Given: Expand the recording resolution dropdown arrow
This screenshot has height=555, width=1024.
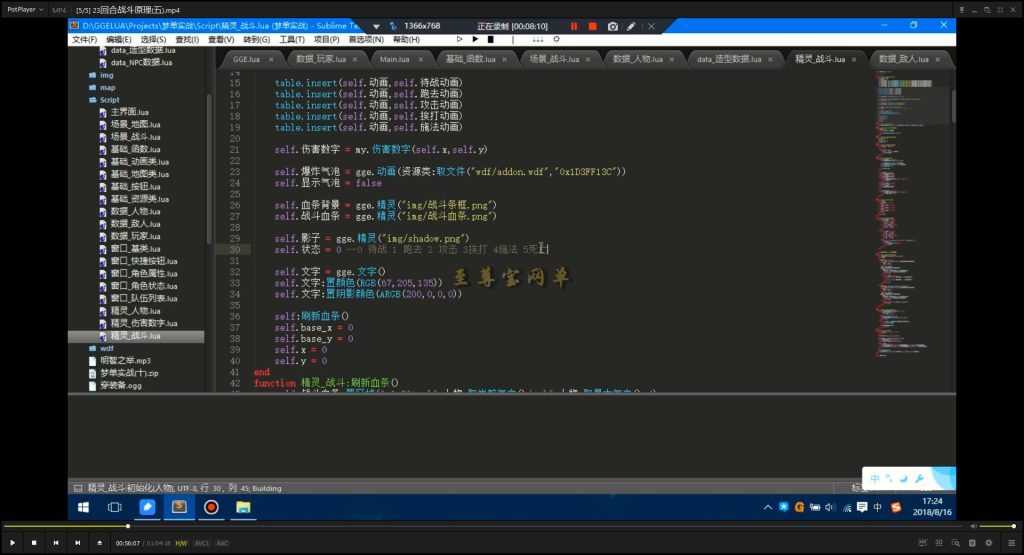Looking at the screenshot, I should point(377,26).
